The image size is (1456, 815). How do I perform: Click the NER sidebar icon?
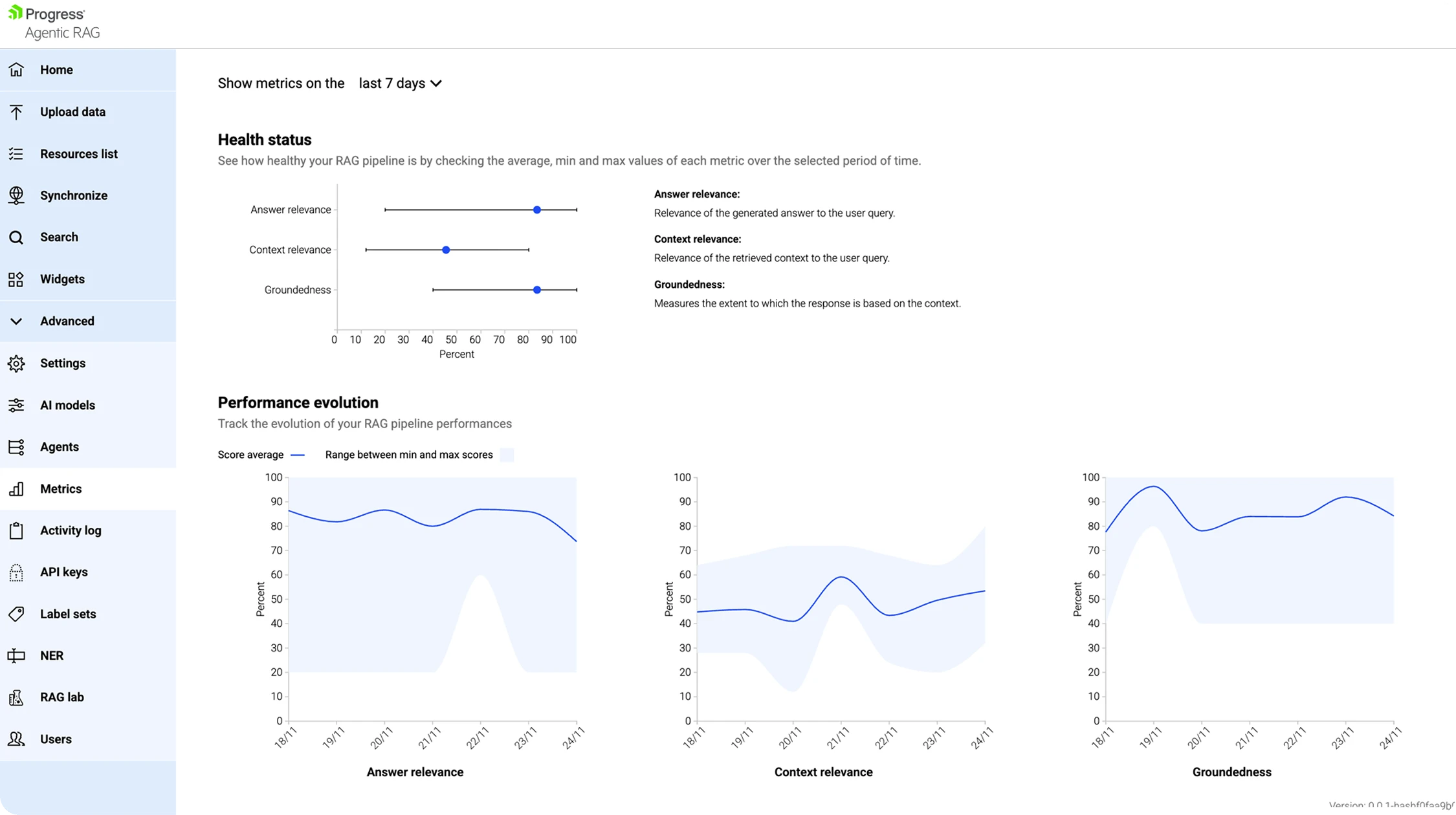point(16,656)
